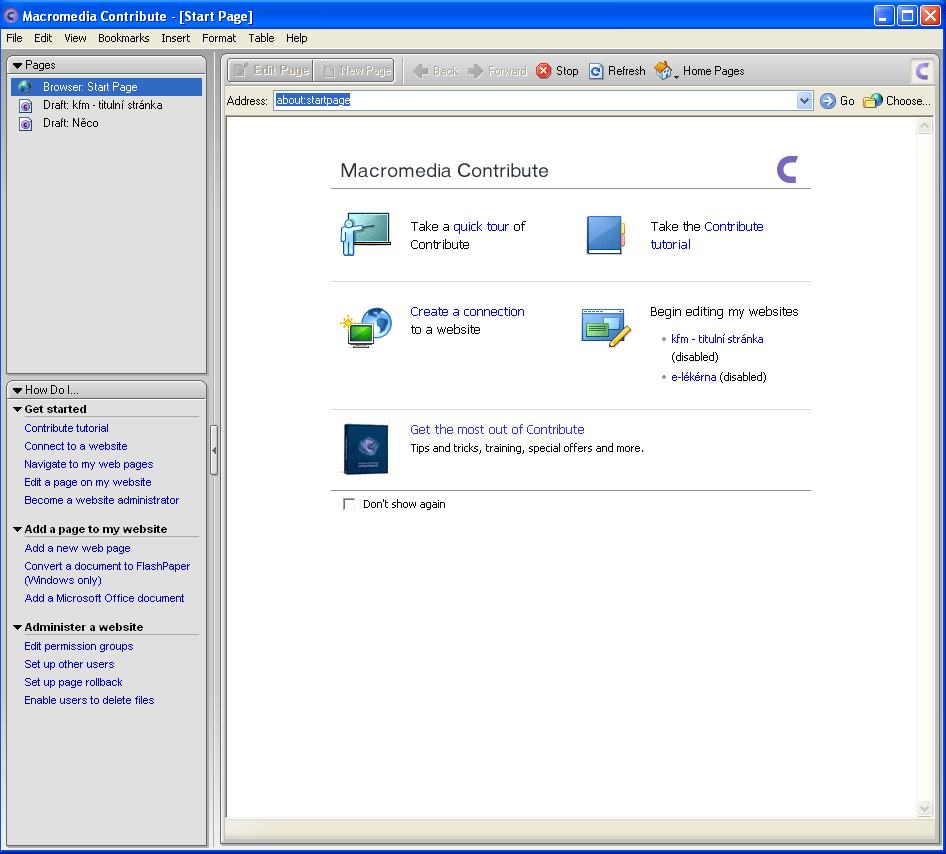Click Add a new web page link
Image resolution: width=946 pixels, height=854 pixels.
point(77,548)
